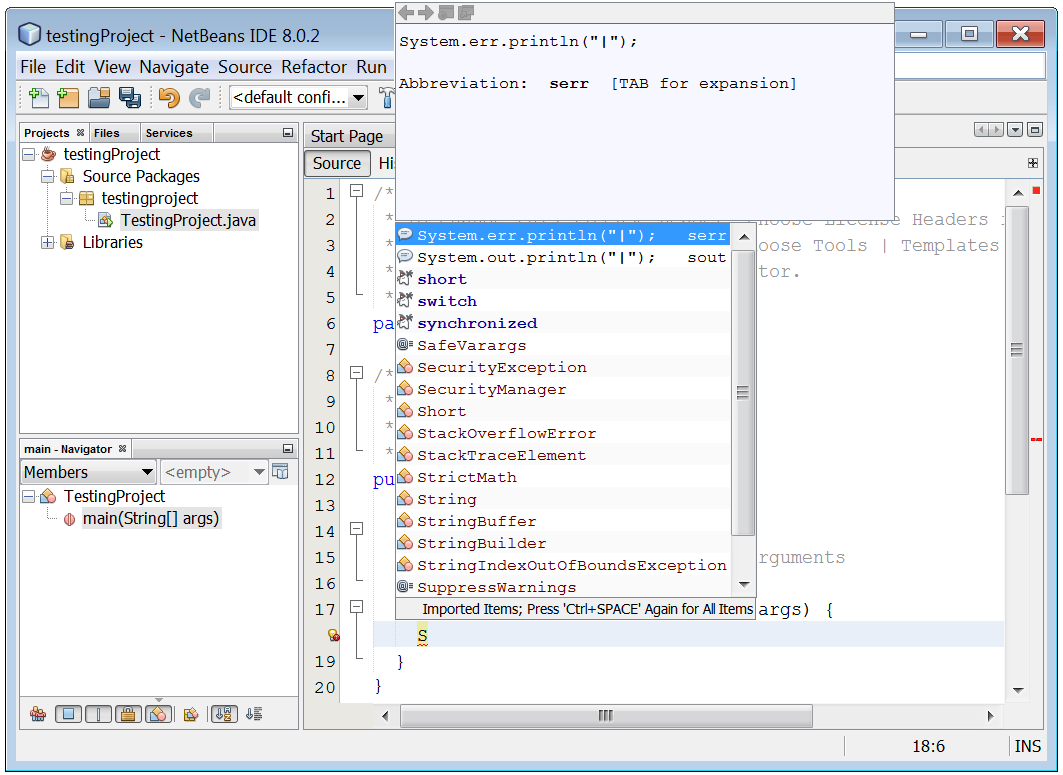Viewport: 1063px width, 775px height.
Task: Click the open source in editor popup icon
Action: pyautogui.click(x=466, y=12)
